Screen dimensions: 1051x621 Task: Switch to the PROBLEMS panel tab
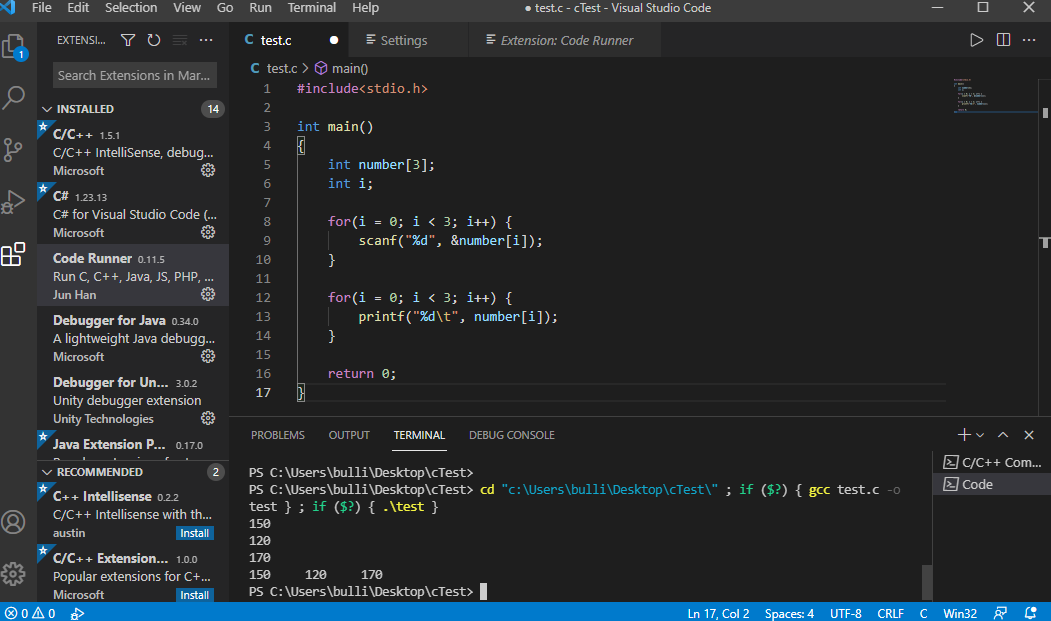277,435
